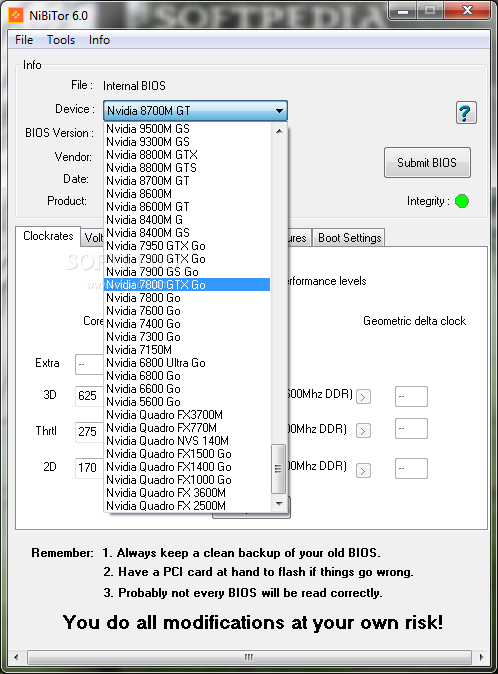The height and width of the screenshot is (674, 498).
Task: Click the bottom horizontal scrollbar thumb
Action: pos(249,657)
